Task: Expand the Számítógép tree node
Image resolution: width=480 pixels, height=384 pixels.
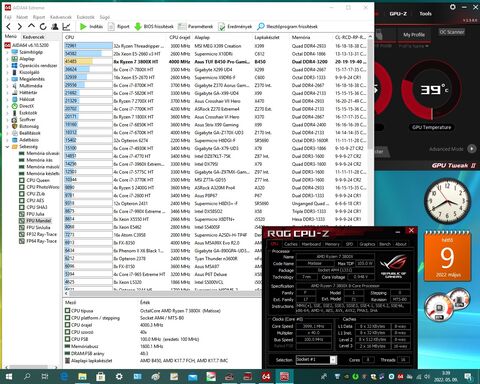Action: click(x=8, y=52)
